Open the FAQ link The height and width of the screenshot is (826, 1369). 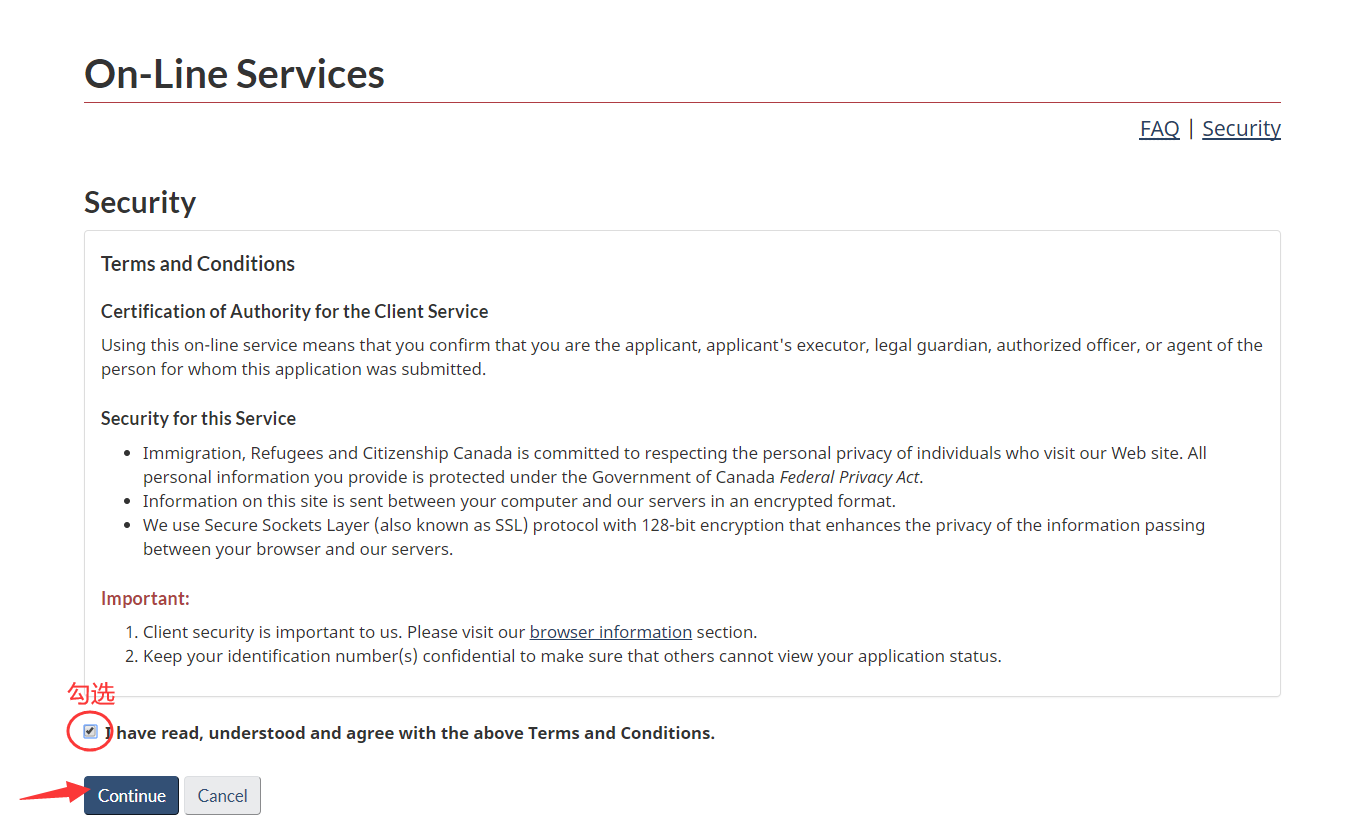tap(1159, 129)
